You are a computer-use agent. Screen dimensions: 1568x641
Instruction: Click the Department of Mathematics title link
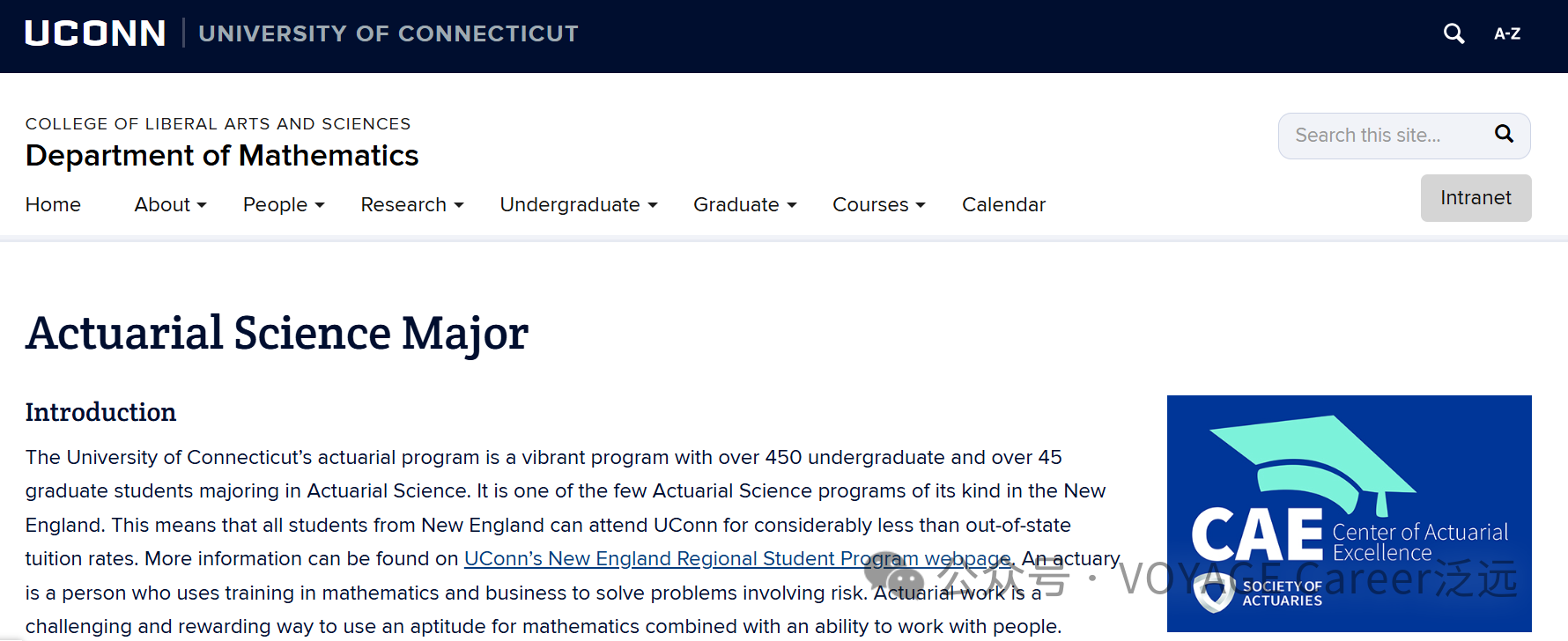222,156
